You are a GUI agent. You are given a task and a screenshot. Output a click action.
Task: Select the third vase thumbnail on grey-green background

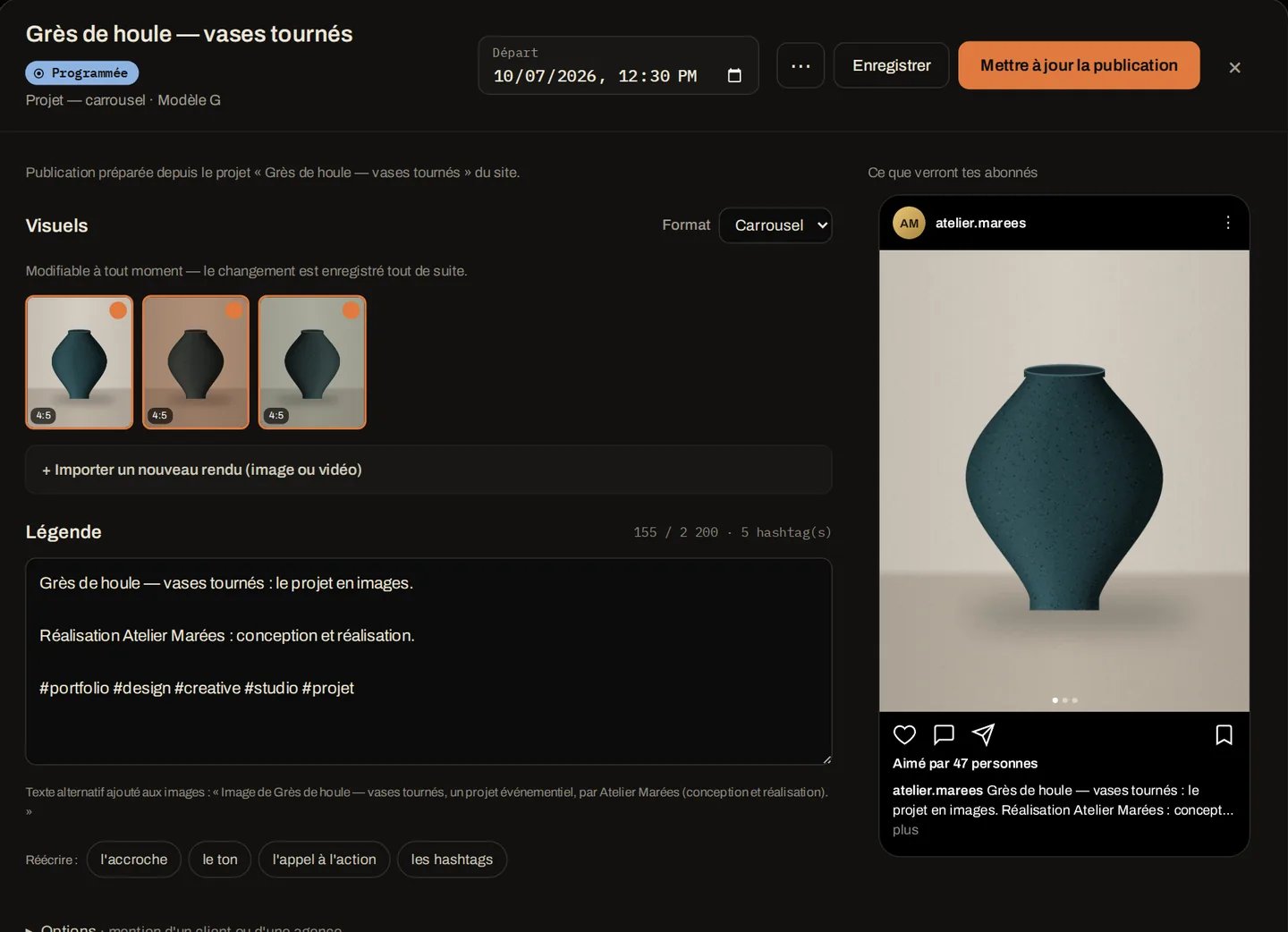312,362
